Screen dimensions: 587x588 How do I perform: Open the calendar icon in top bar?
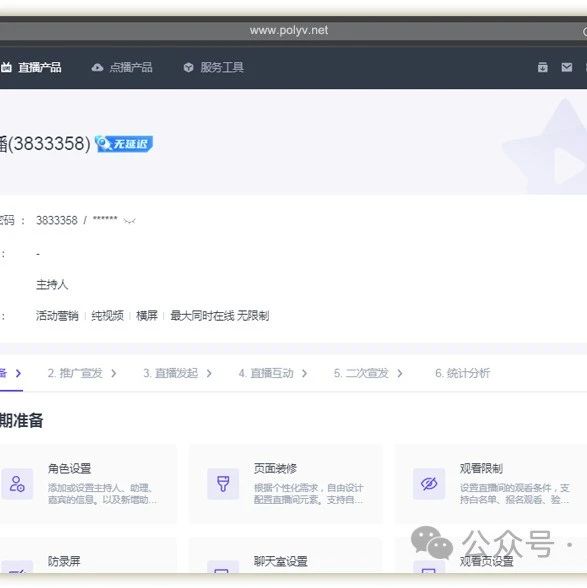tap(542, 68)
